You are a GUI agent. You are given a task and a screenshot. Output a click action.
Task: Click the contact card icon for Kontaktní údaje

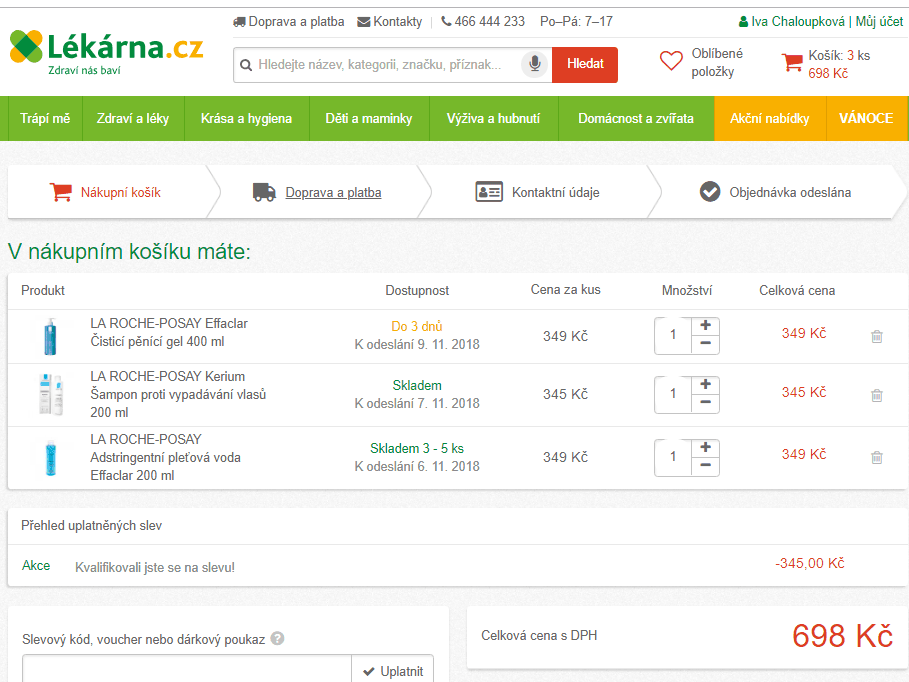[489, 192]
